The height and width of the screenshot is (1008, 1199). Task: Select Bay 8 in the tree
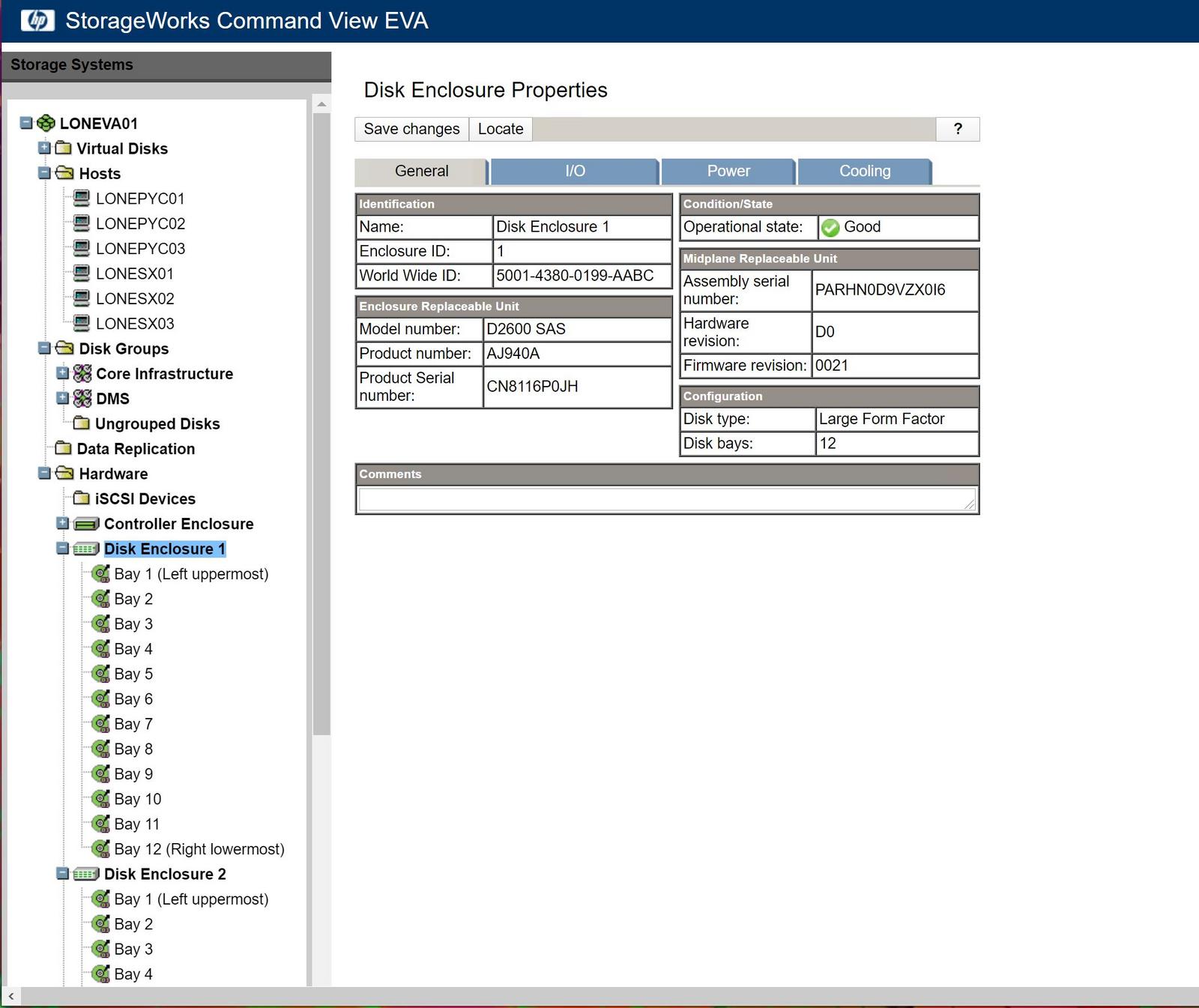pyautogui.click(x=133, y=749)
